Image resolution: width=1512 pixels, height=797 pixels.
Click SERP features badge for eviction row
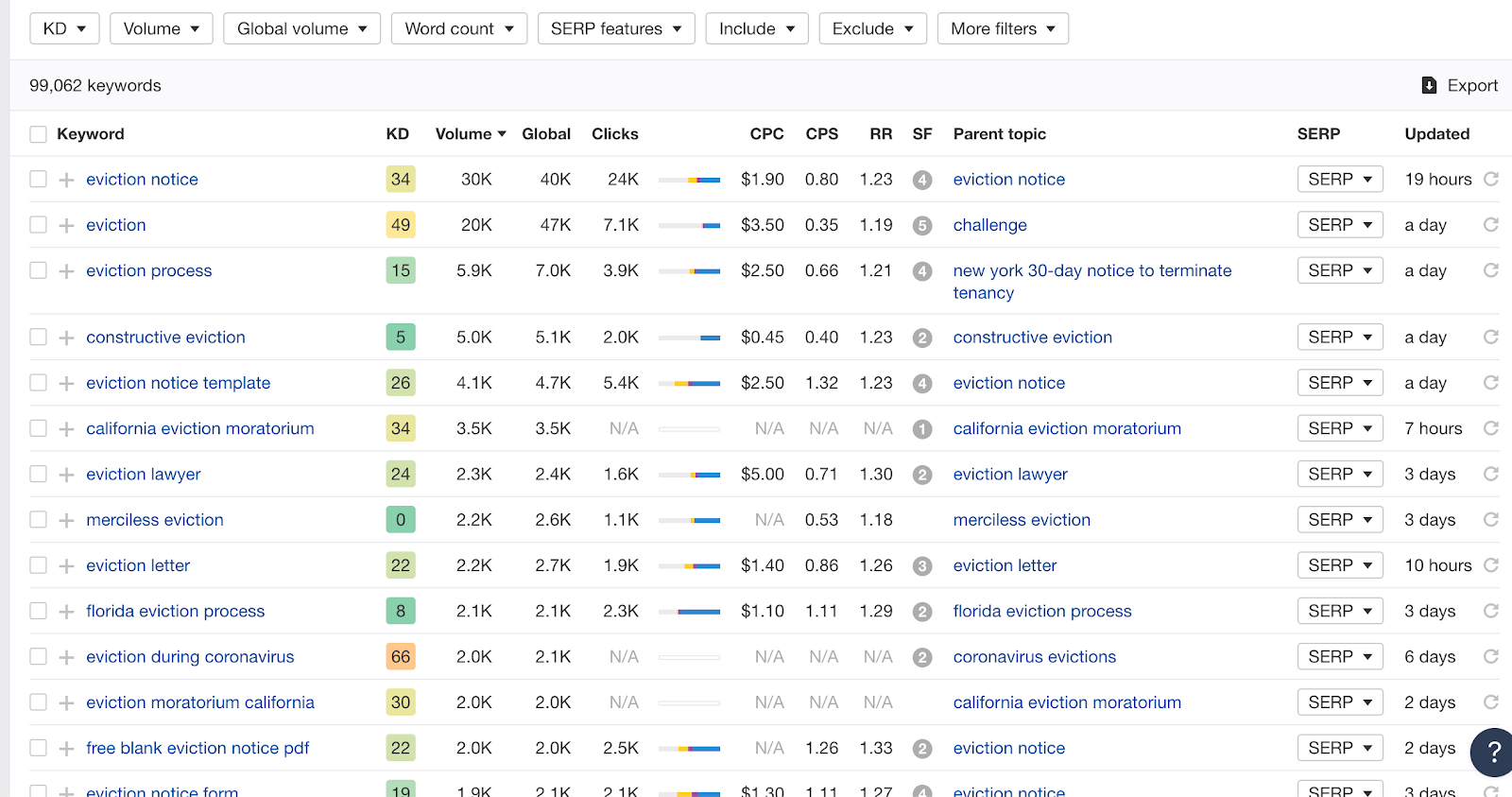click(922, 225)
